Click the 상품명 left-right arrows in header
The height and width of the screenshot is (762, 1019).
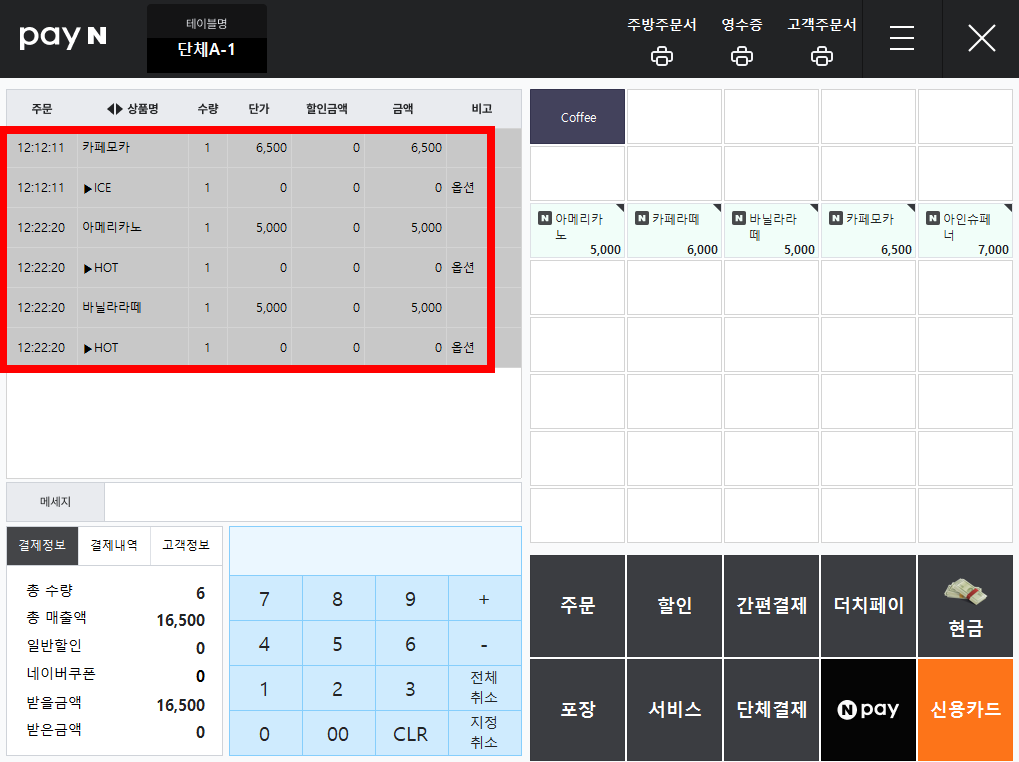pos(114,109)
